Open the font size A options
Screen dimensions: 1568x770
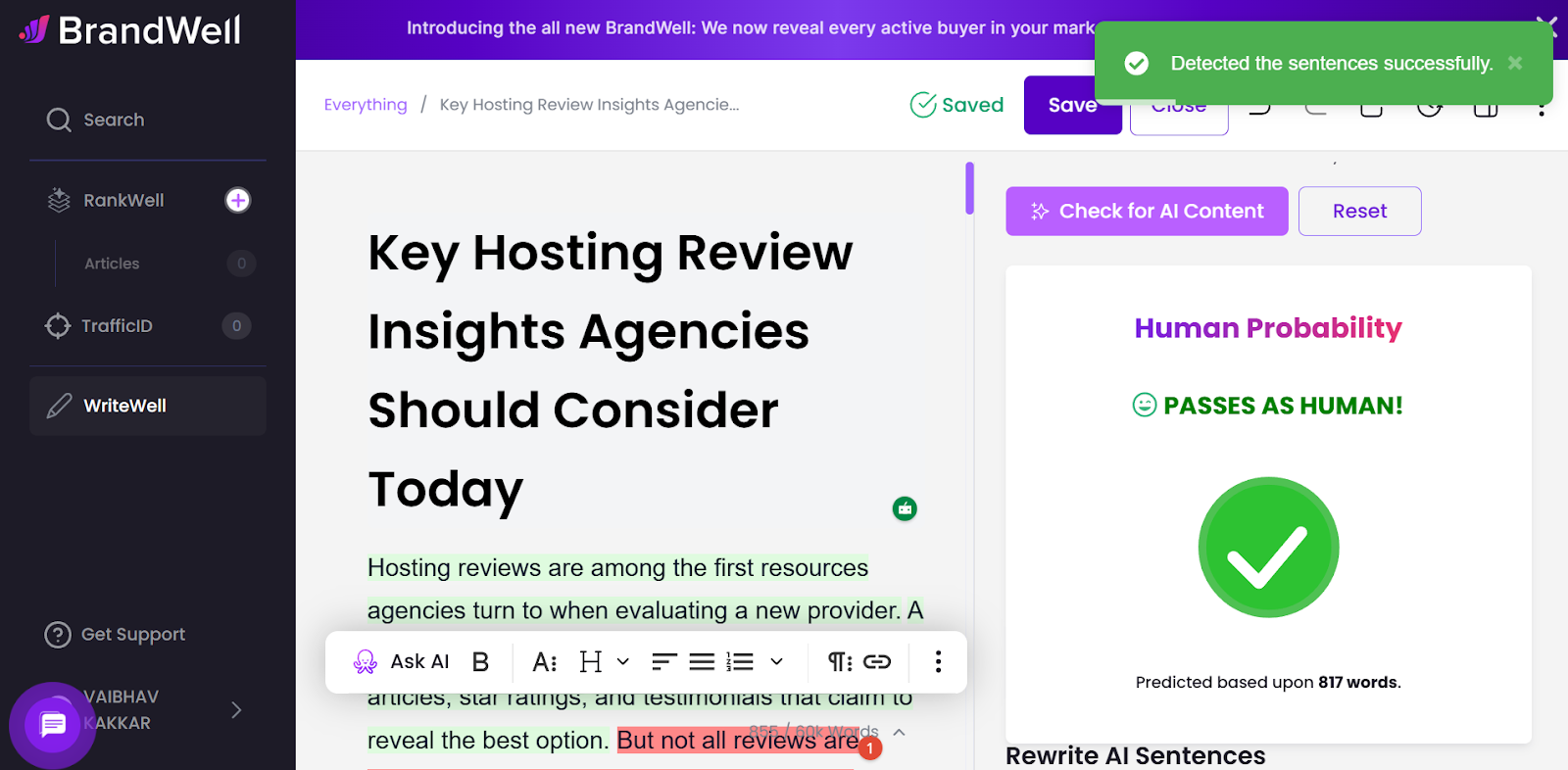click(545, 662)
